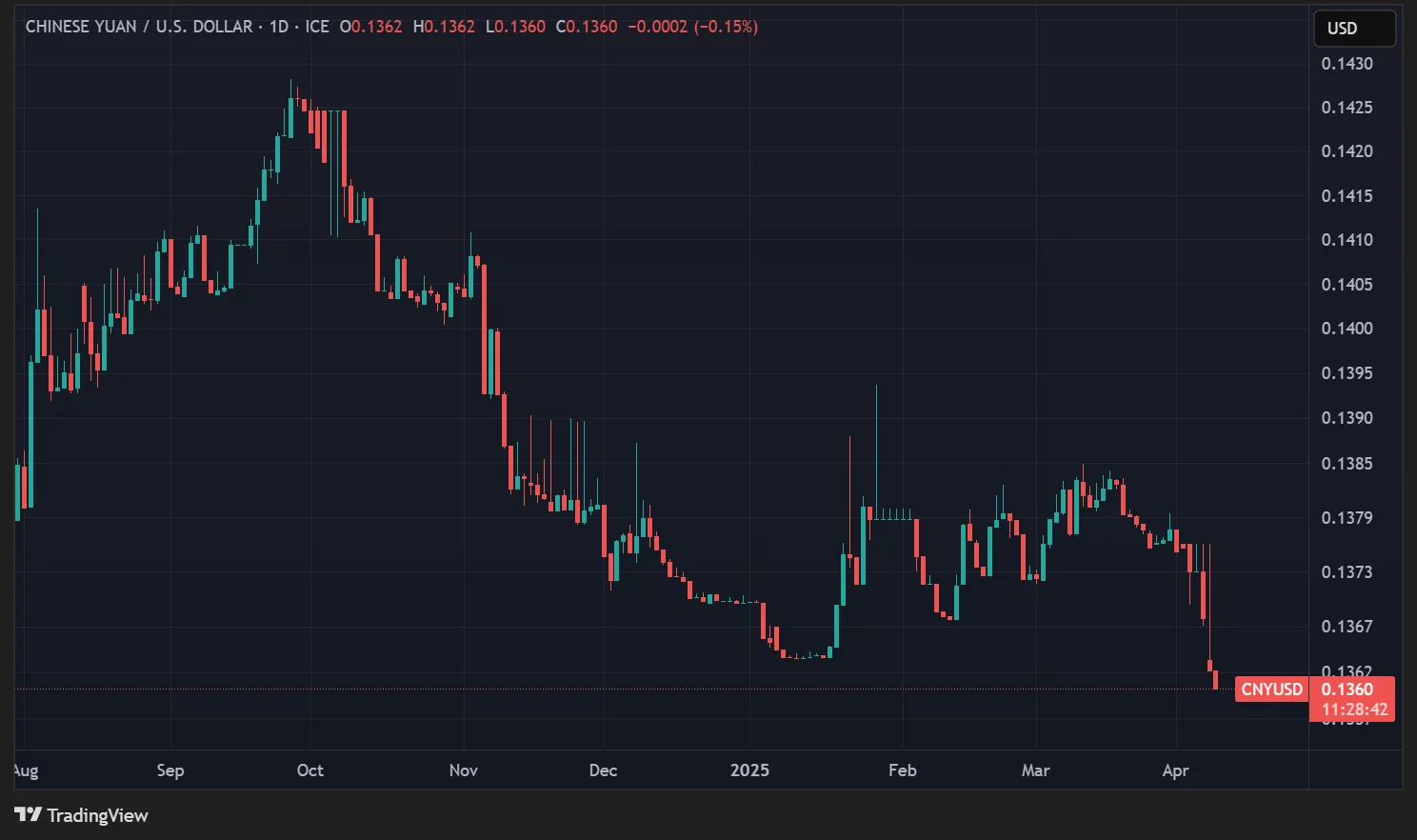Click the opening value O0.1362 in header
1417x840 pixels.
(371, 27)
